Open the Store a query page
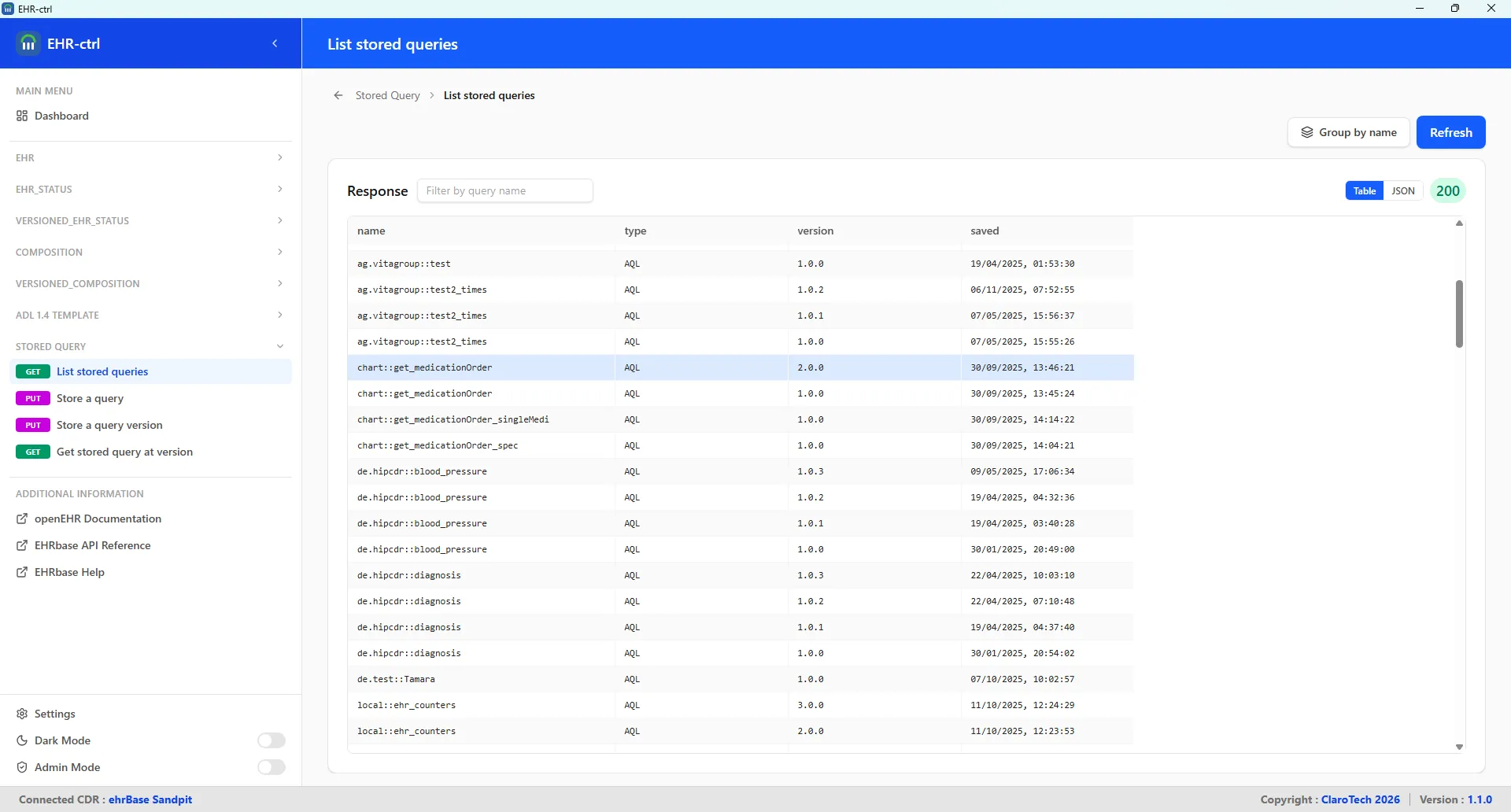The width and height of the screenshot is (1511, 812). pyautogui.click(x=150, y=398)
